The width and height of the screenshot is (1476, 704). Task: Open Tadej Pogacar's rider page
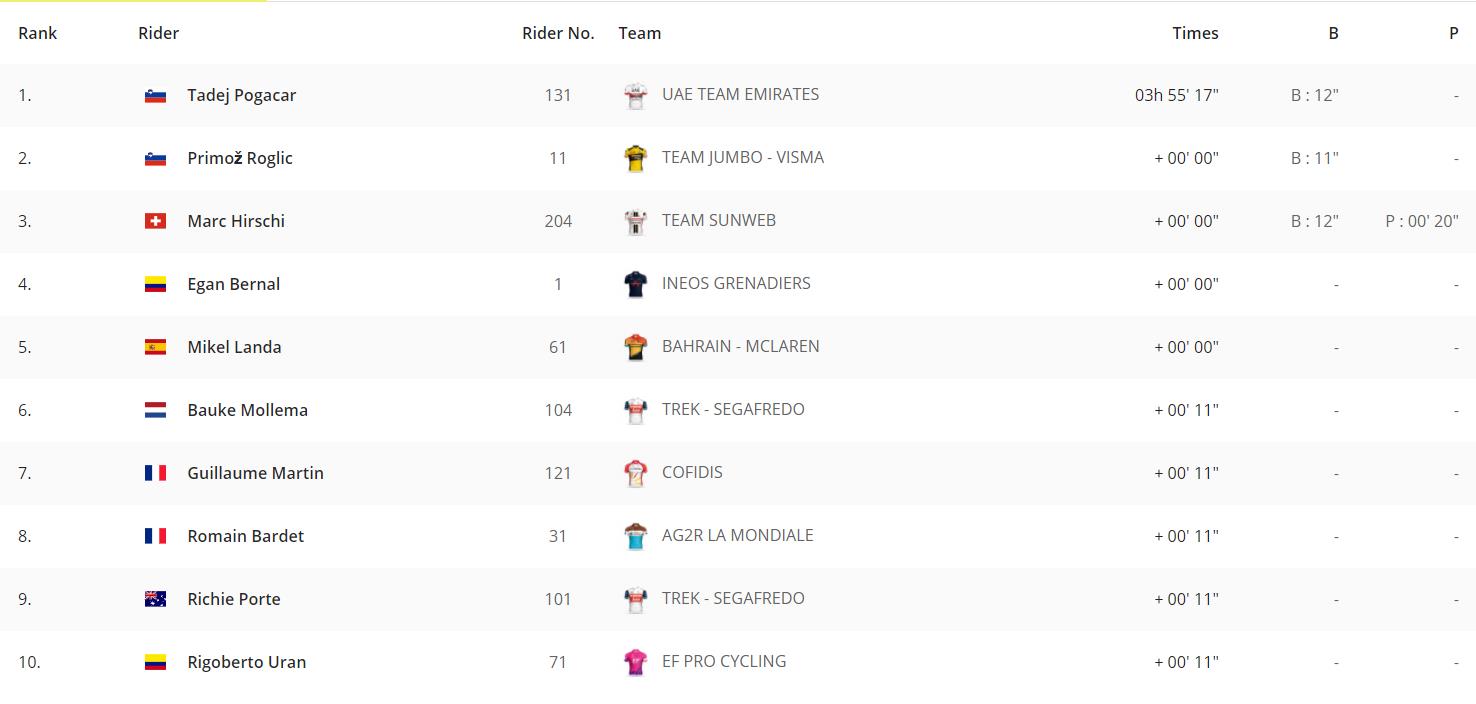tap(242, 95)
